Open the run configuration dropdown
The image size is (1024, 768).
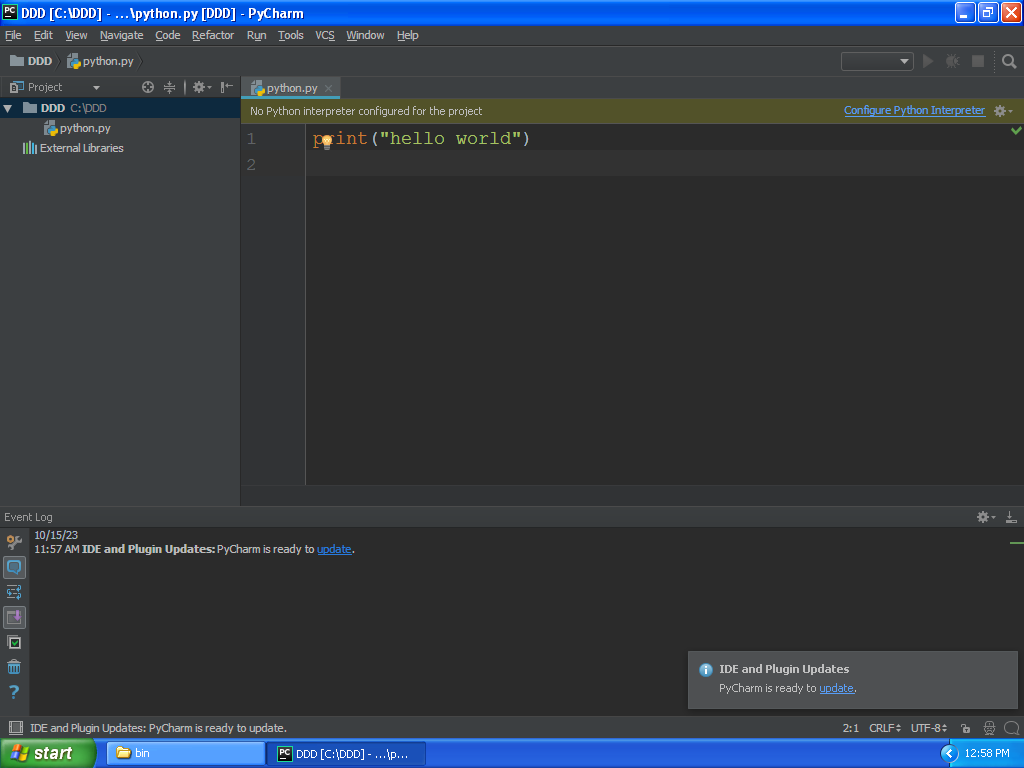click(877, 61)
